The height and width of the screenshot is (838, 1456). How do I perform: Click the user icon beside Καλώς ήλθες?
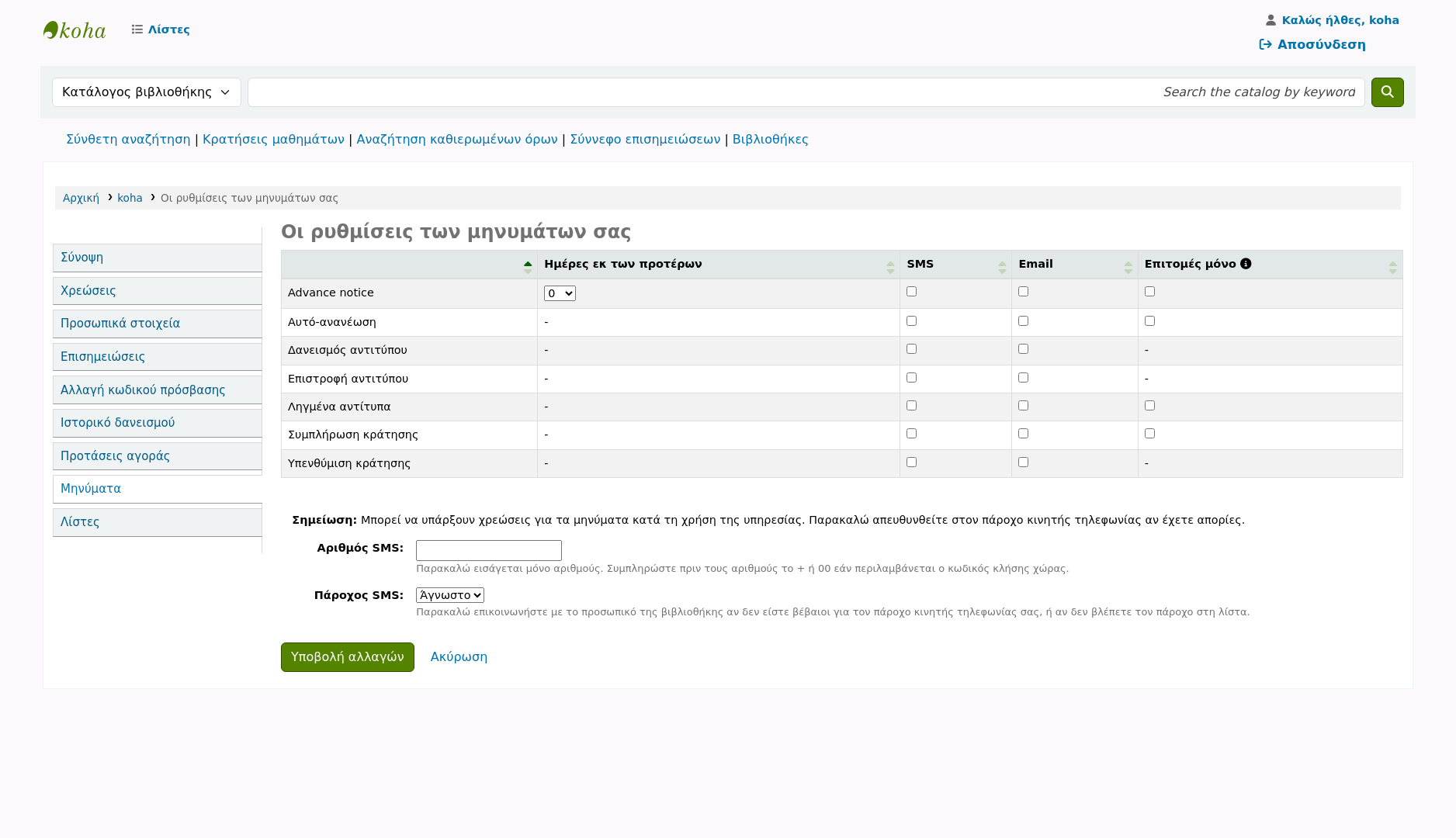pyautogui.click(x=1271, y=20)
